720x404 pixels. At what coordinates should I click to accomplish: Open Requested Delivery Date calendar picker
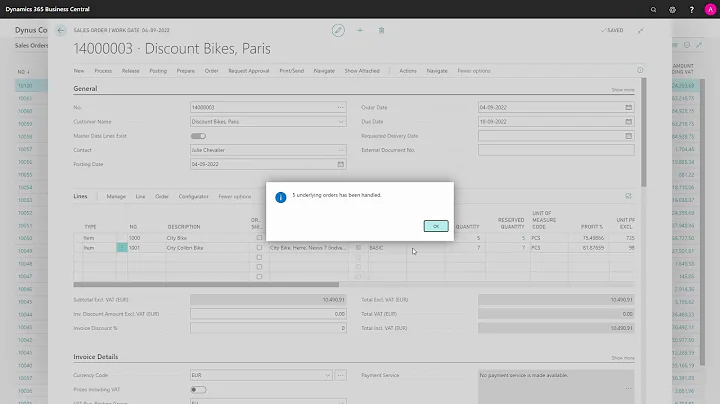pos(628,136)
